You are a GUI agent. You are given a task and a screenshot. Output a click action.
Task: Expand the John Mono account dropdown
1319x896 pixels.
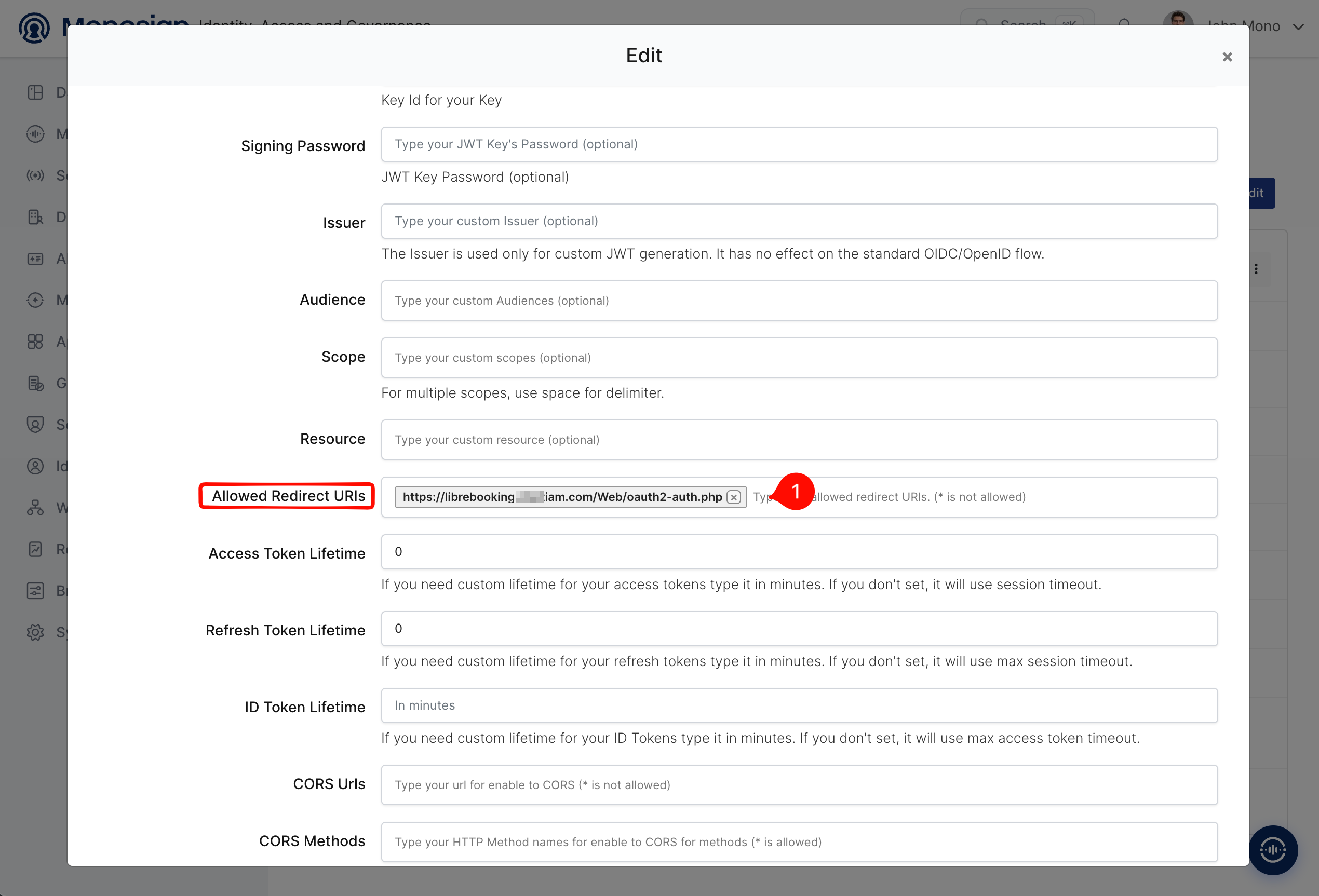(1297, 26)
